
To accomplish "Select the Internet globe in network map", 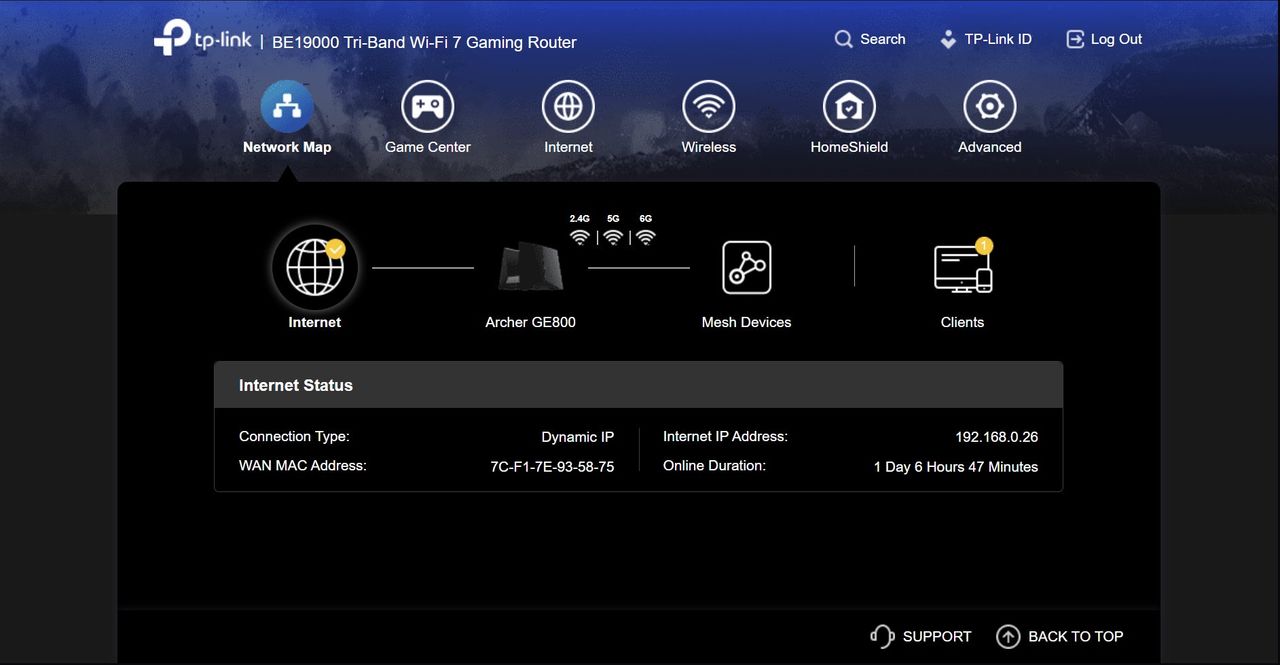I will [x=315, y=268].
